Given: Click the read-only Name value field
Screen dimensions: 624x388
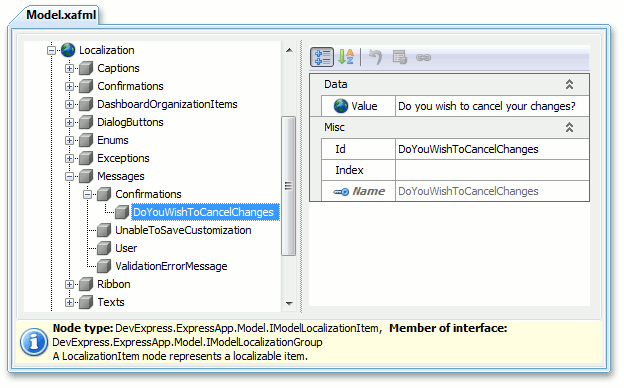Looking at the screenshot, I should tap(492, 191).
